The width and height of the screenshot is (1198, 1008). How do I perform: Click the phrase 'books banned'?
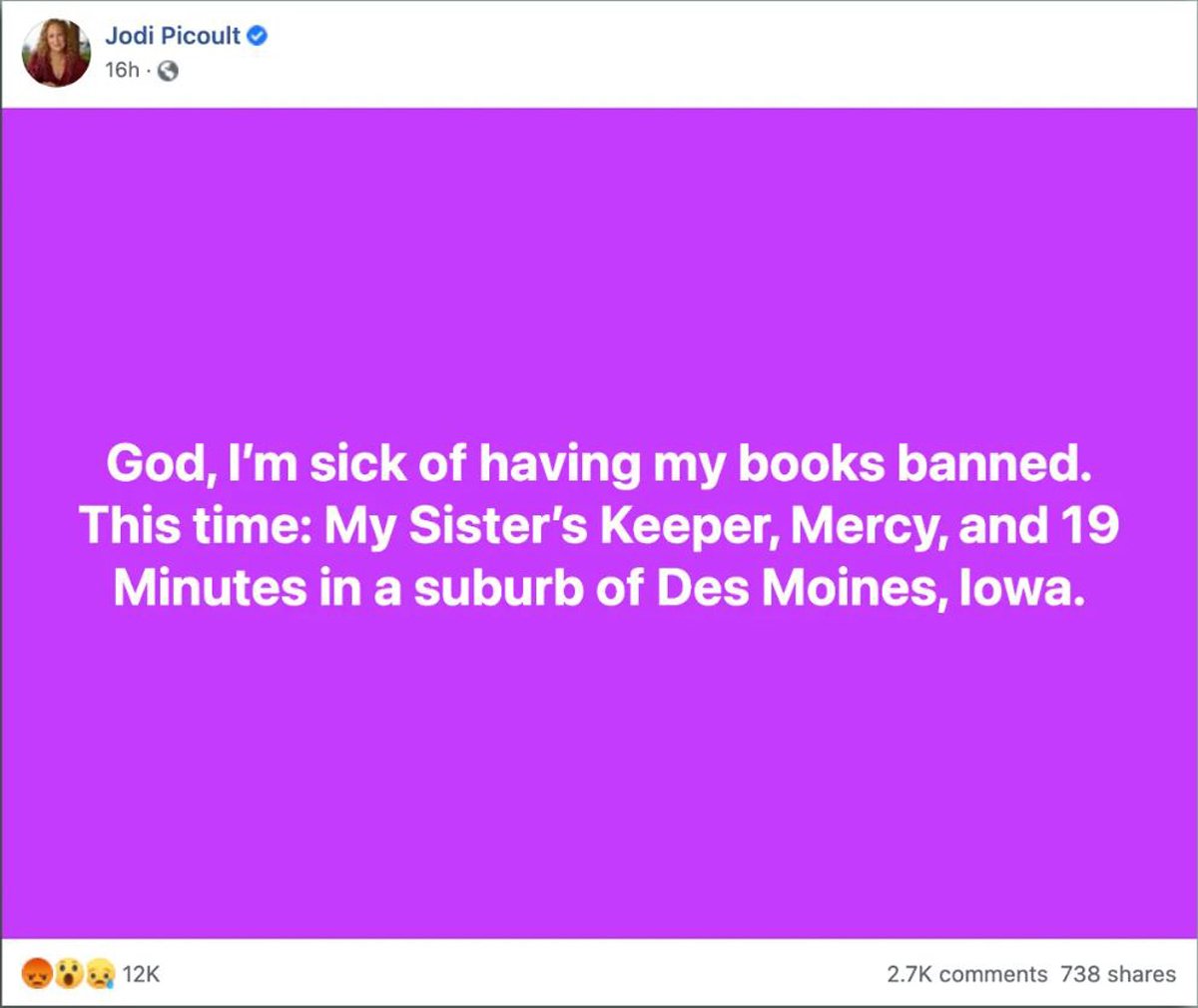[918, 463]
